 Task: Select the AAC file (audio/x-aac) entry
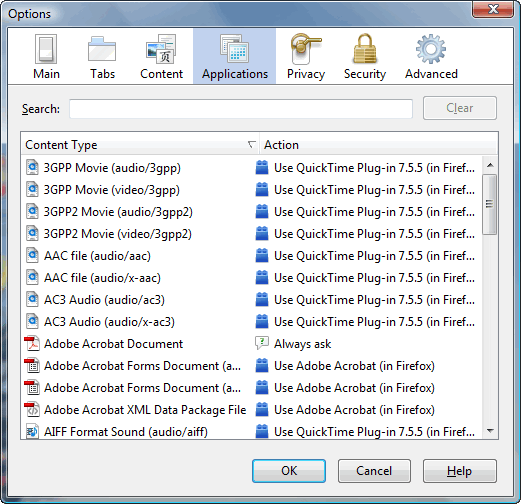pyautogui.click(x=102, y=278)
